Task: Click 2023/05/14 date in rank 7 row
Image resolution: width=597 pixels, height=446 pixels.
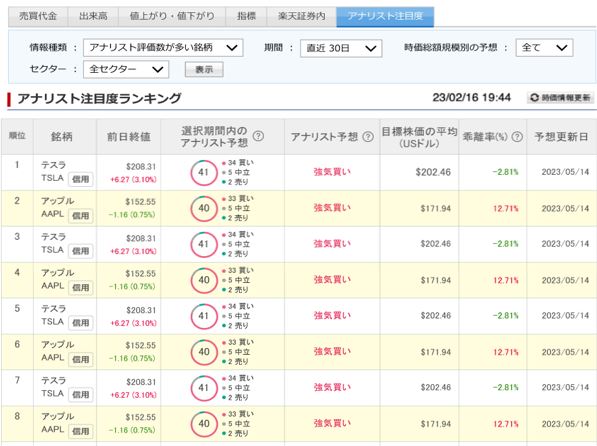Action: [565, 387]
